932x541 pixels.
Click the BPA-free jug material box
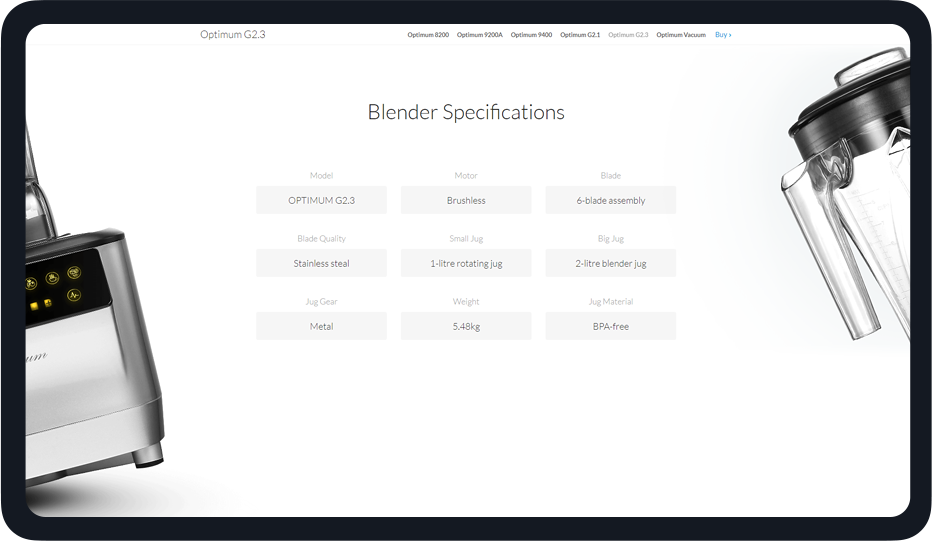[611, 326]
